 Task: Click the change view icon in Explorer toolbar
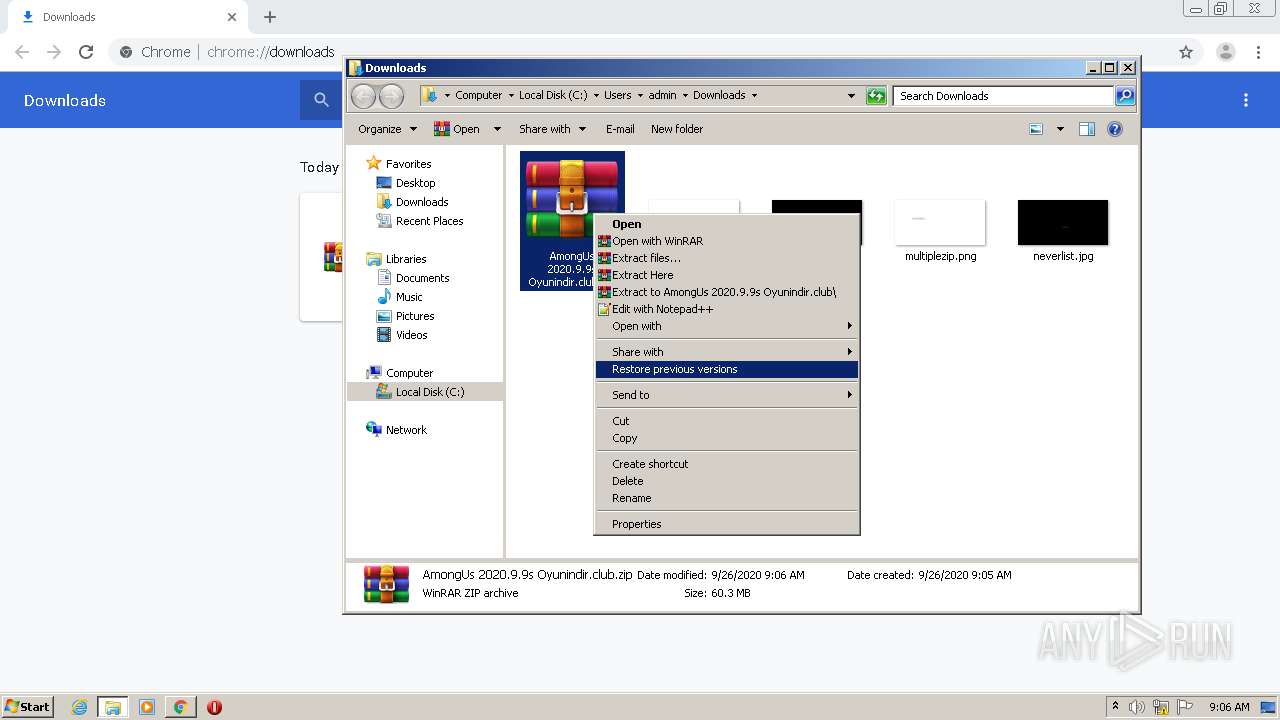[x=1036, y=129]
